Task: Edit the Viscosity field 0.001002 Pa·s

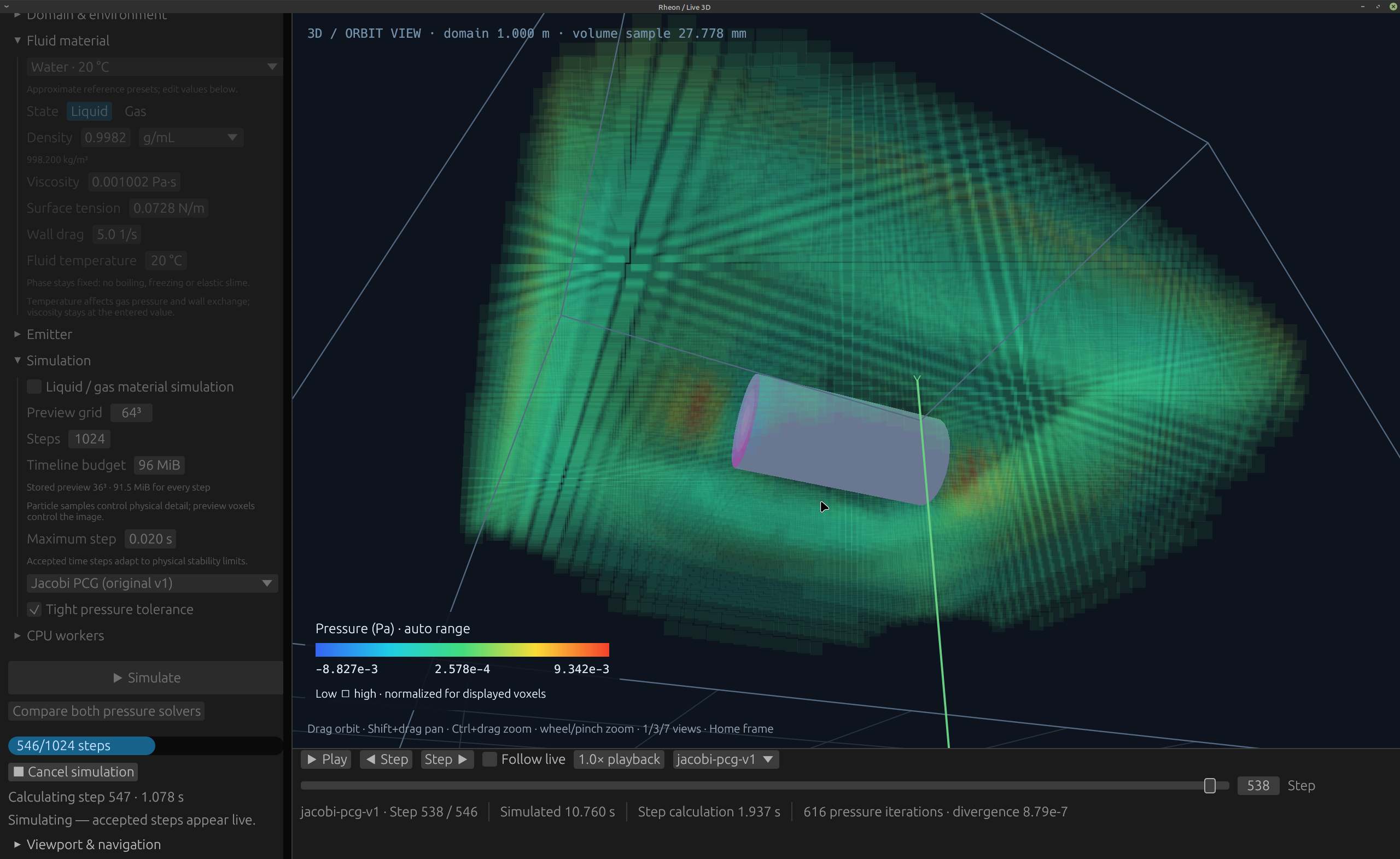Action: tap(134, 182)
